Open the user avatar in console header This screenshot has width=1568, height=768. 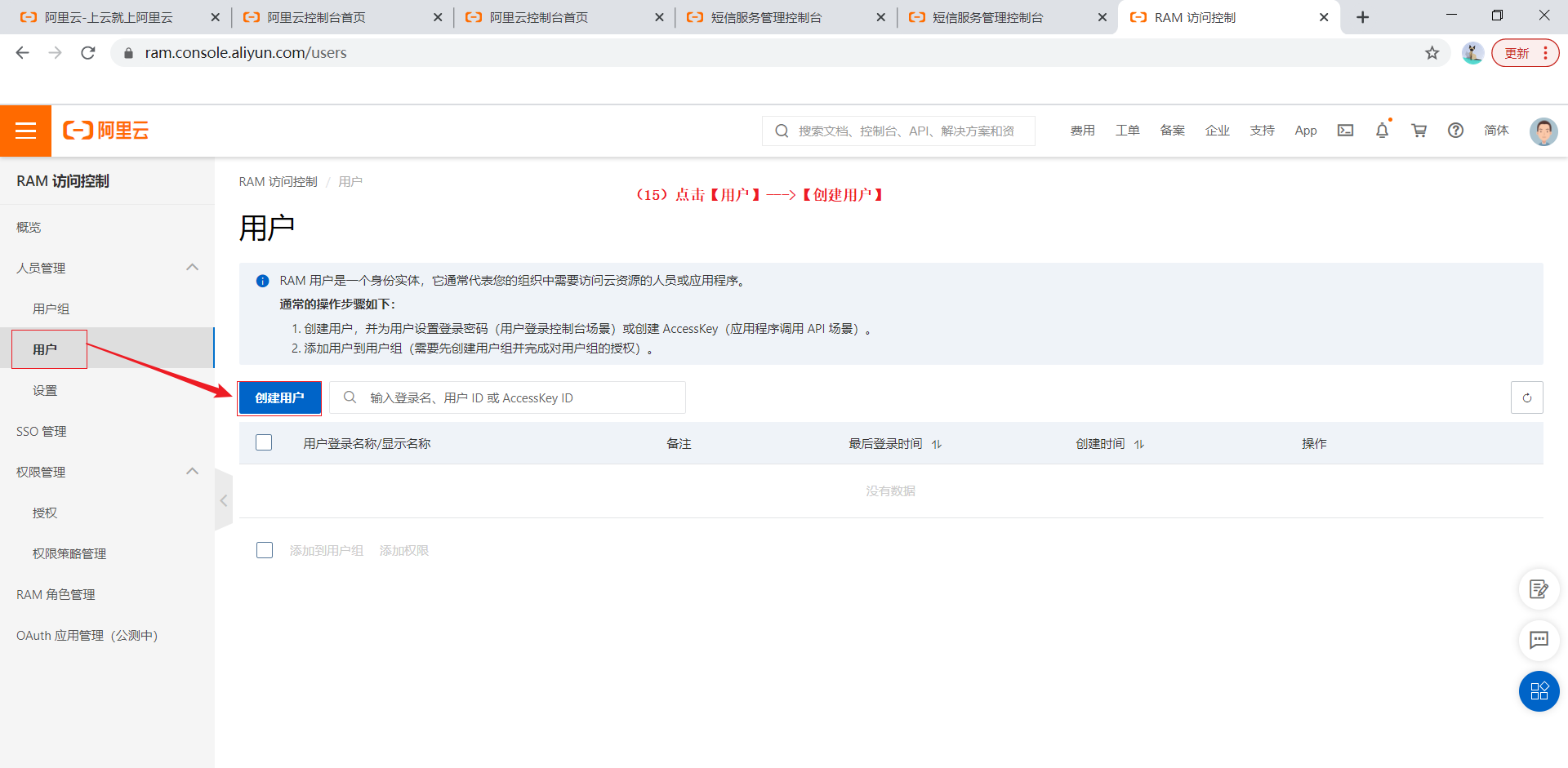[1543, 131]
